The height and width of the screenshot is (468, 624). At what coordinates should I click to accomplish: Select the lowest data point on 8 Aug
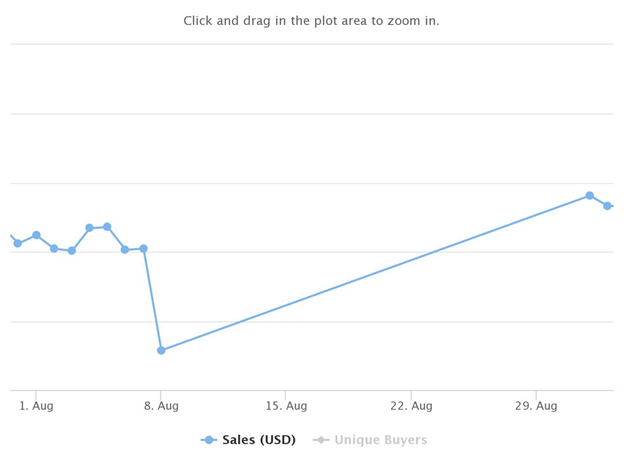pyautogui.click(x=161, y=351)
